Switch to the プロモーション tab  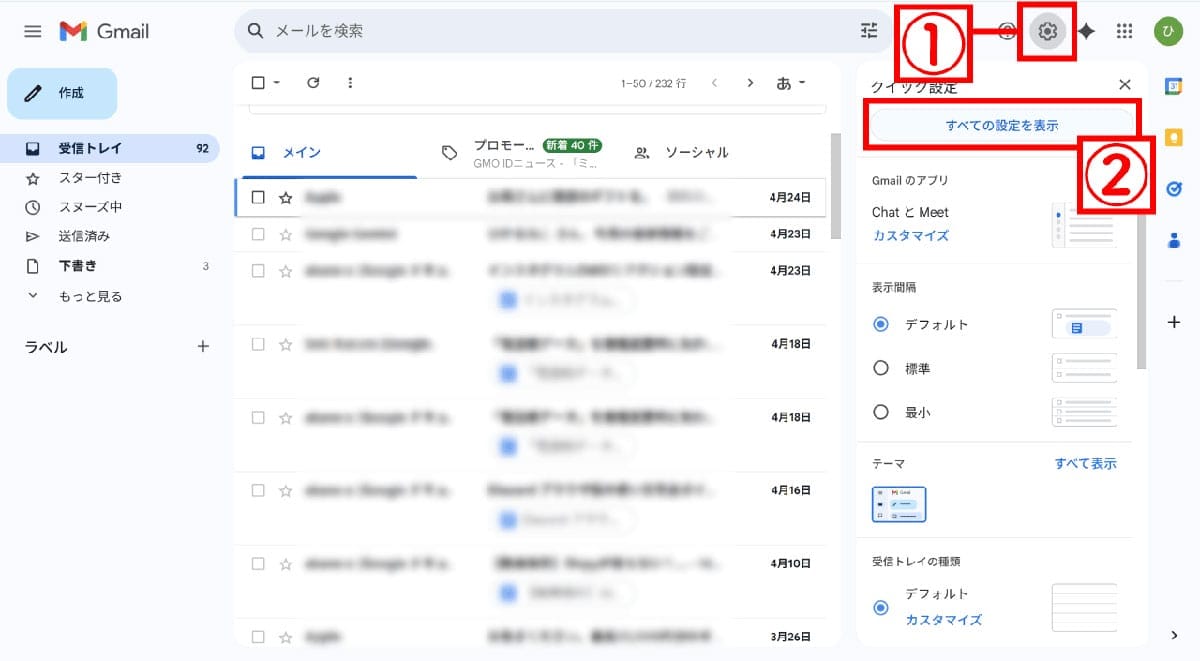[x=521, y=153]
